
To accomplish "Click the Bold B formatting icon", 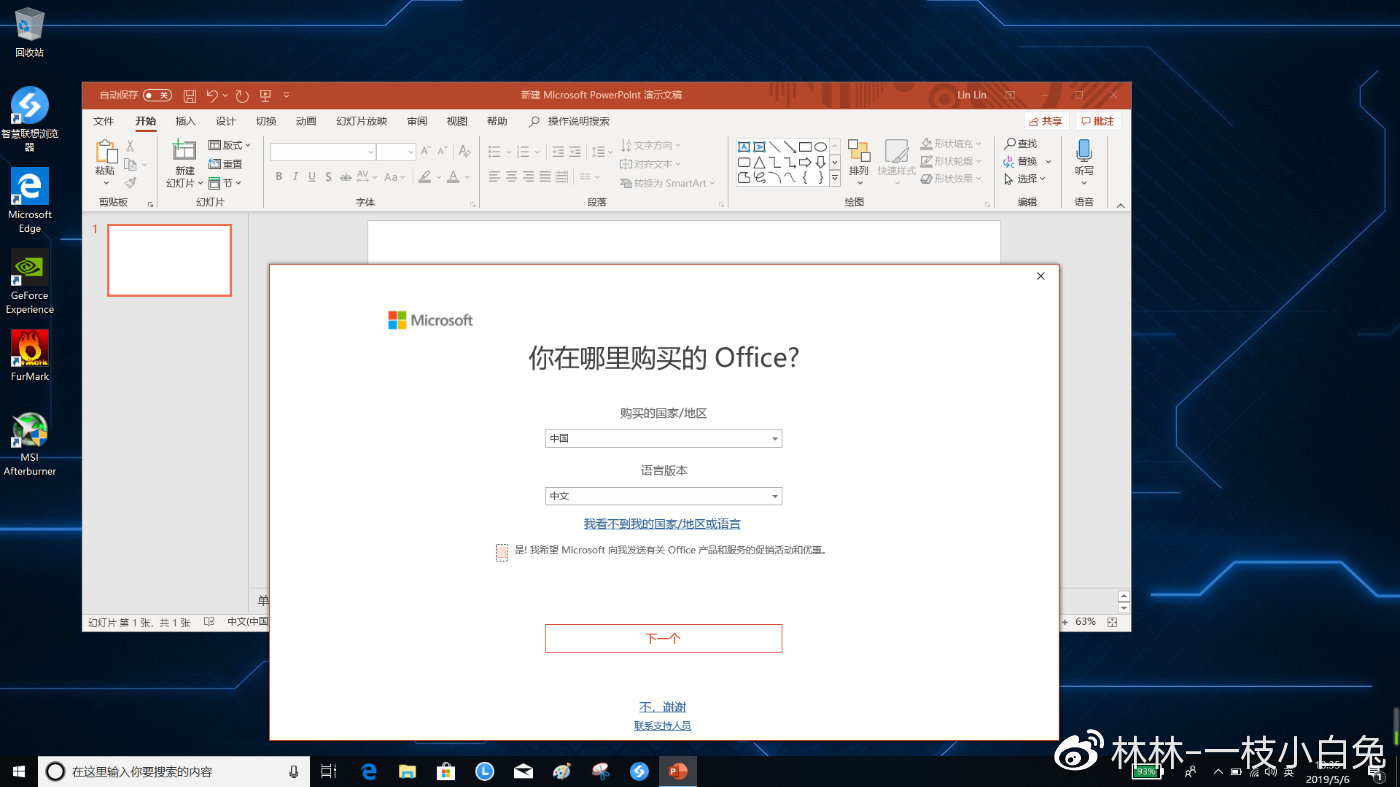I will pos(279,177).
